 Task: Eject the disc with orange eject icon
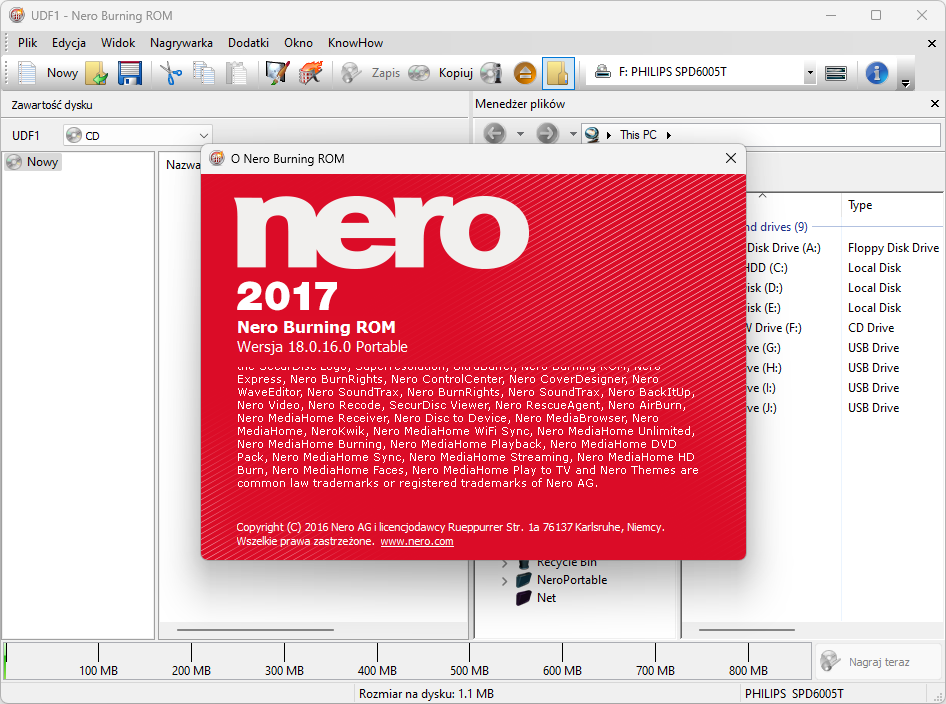tap(525, 73)
